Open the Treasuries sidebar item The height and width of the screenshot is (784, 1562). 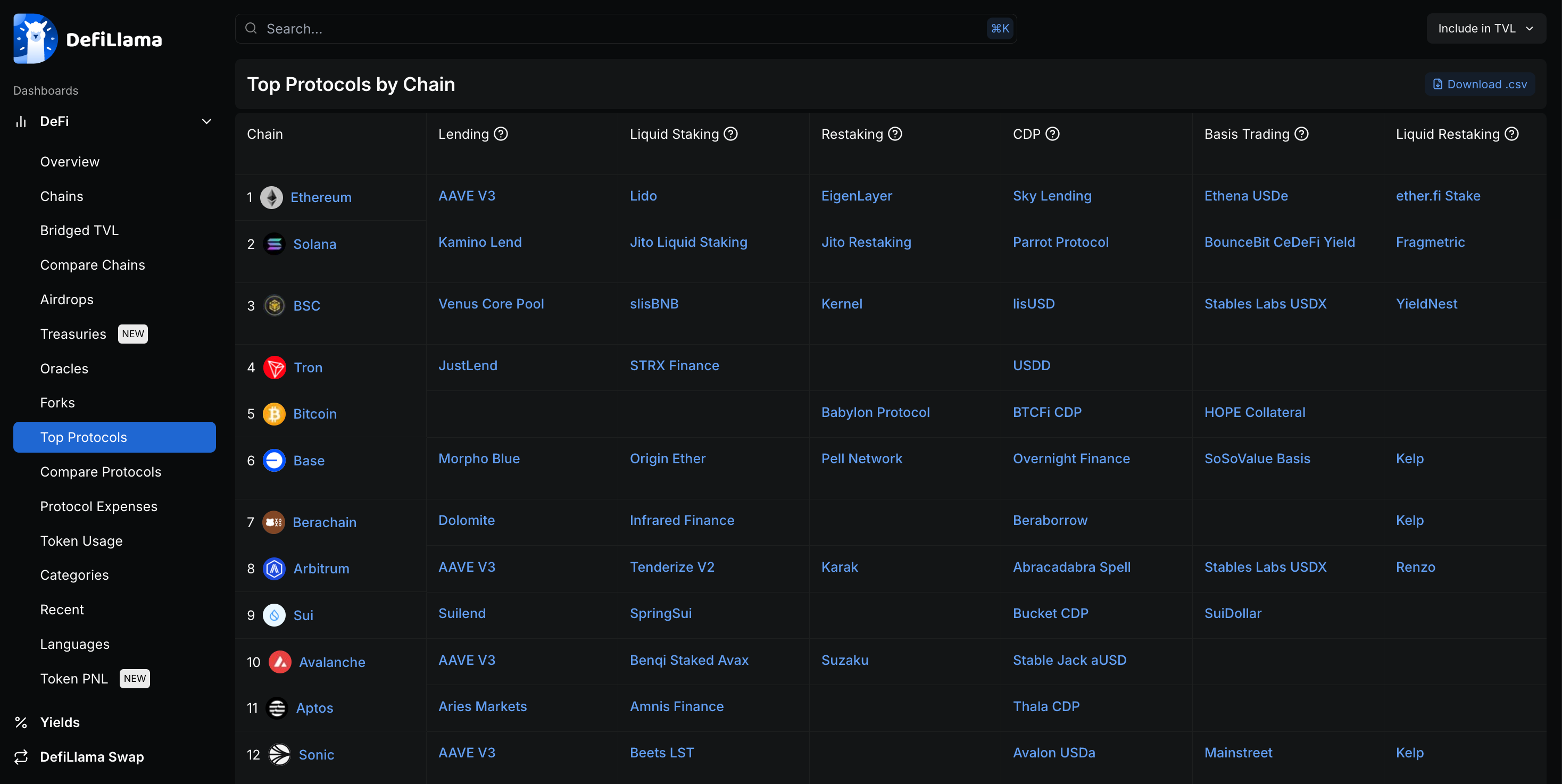coord(73,334)
